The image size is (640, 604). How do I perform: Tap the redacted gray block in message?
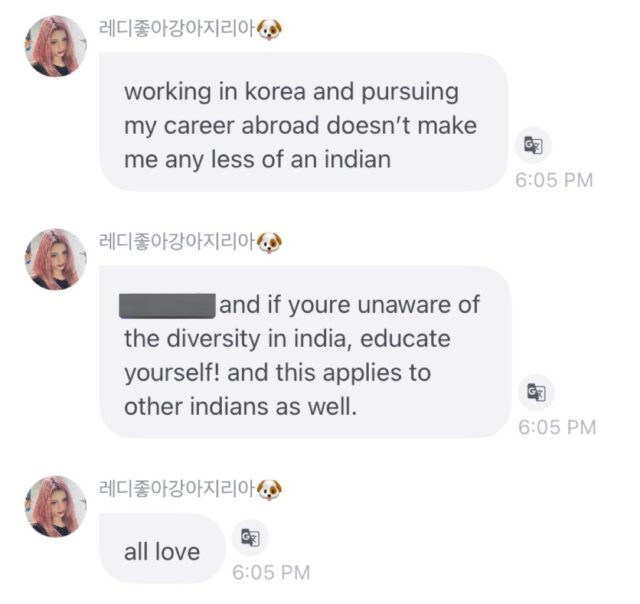[x=167, y=306]
